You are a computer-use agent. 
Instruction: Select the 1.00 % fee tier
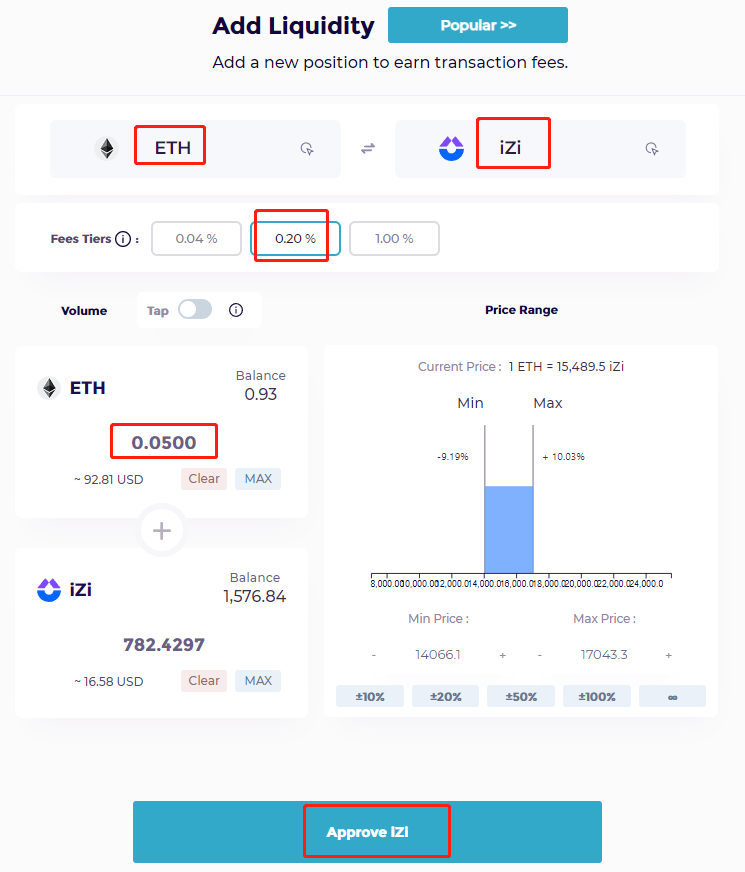[394, 239]
